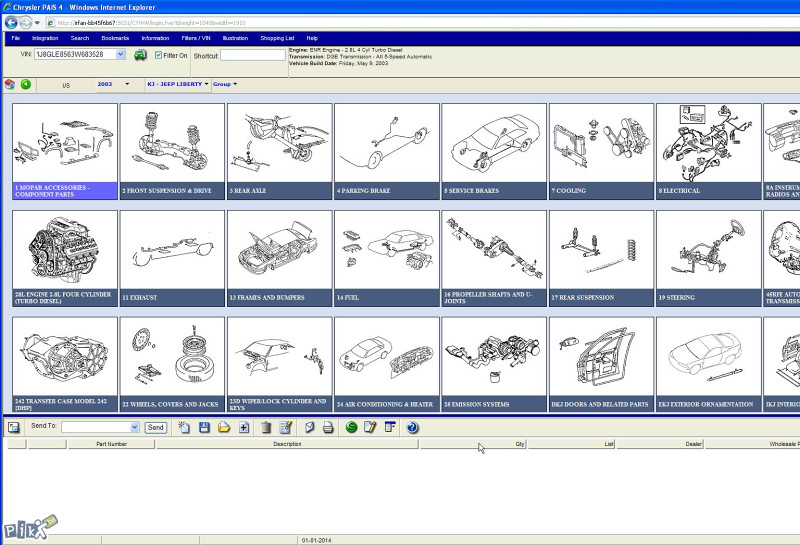Image resolution: width=800 pixels, height=545 pixels.
Task: Open the Bookmarks menu
Action: (x=115, y=38)
